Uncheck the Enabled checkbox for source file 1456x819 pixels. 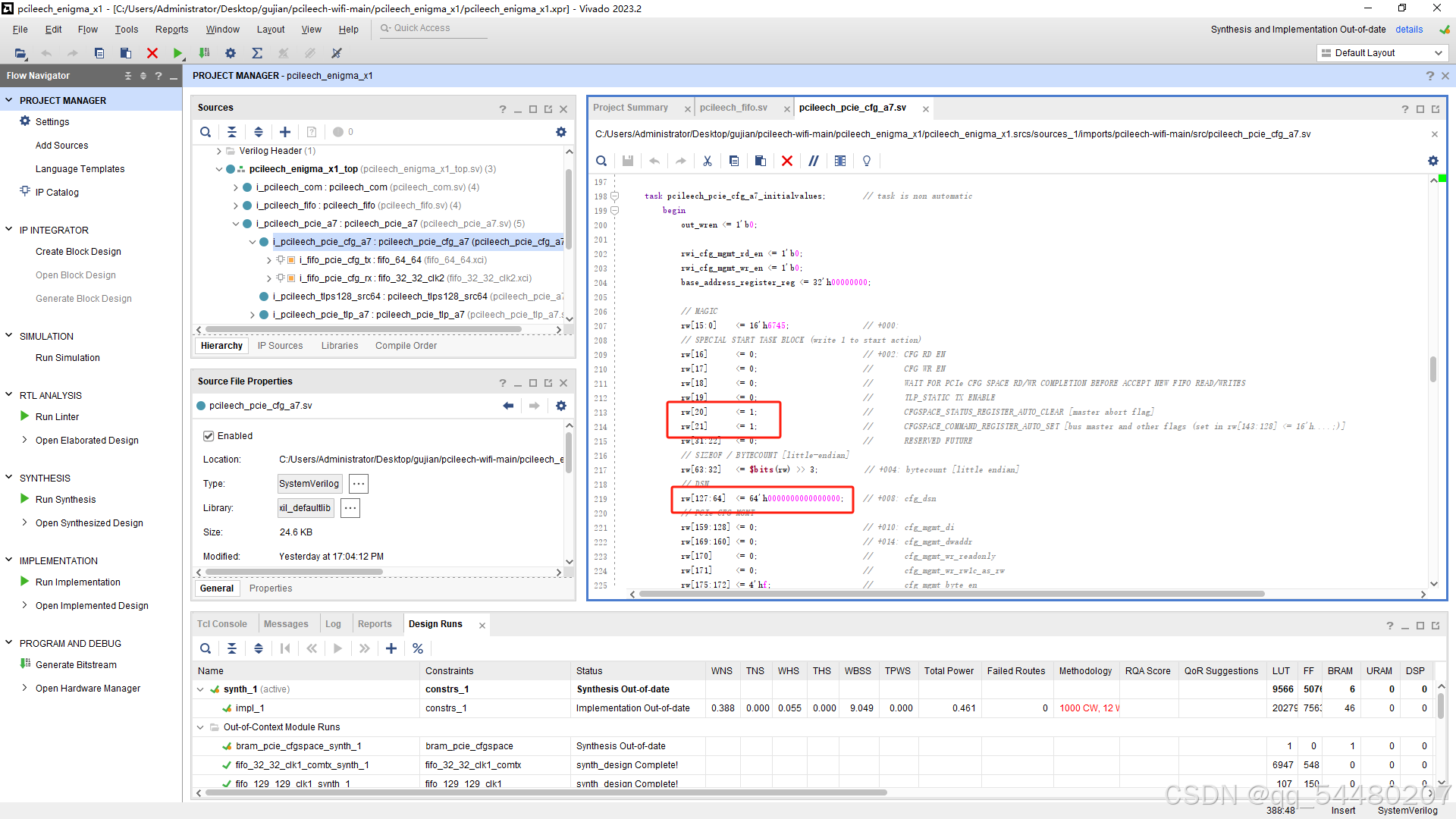tap(209, 436)
